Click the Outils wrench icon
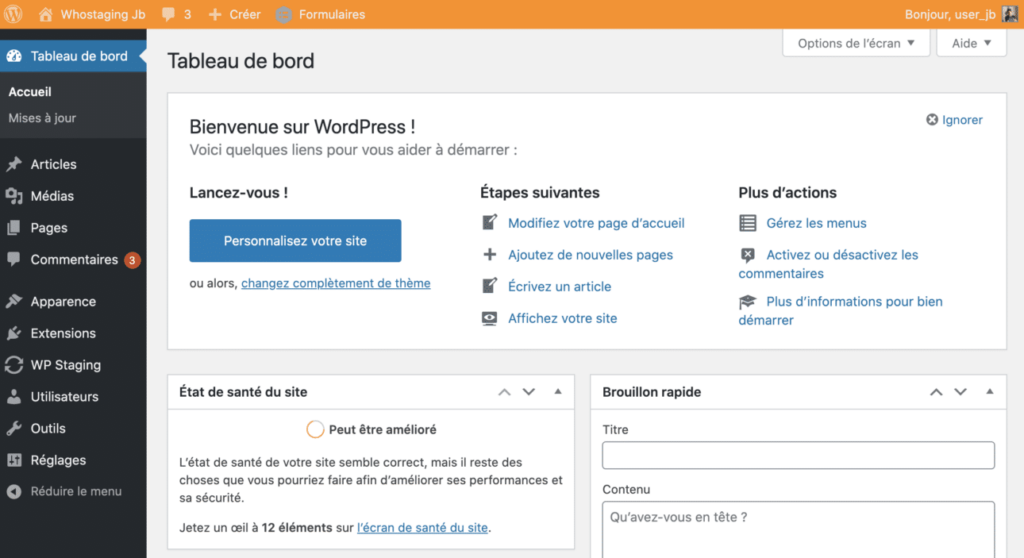The image size is (1024, 558). tap(14, 428)
